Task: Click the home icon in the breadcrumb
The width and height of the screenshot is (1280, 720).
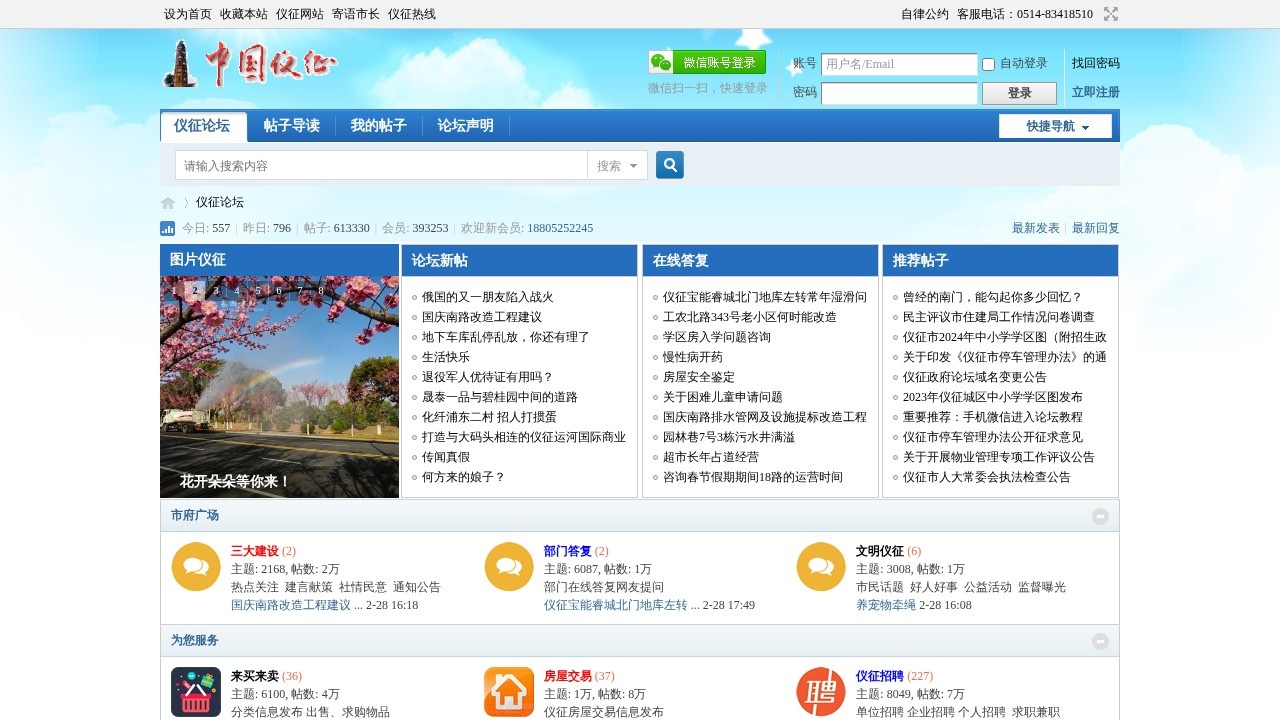Action: tap(167, 202)
